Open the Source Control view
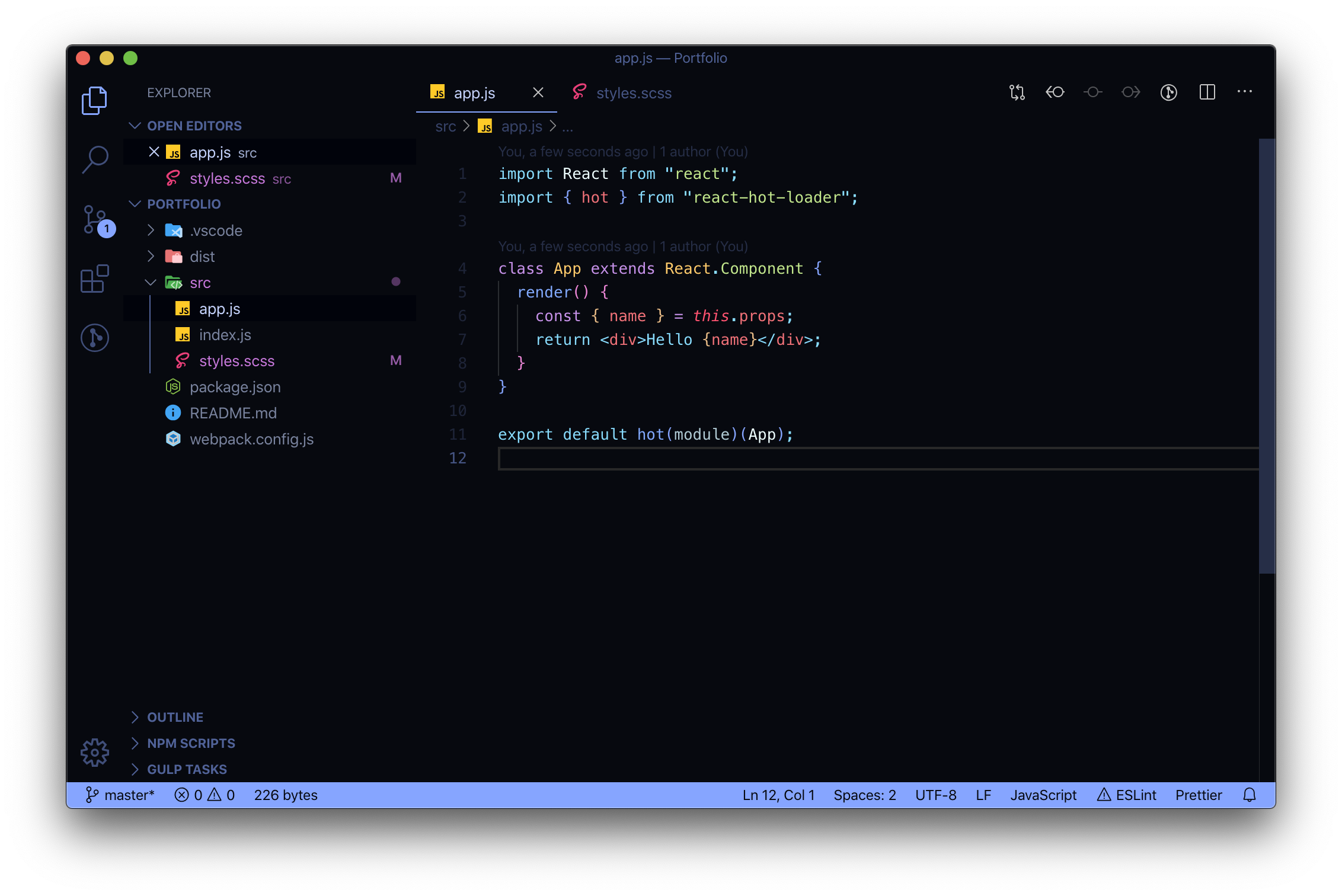The height and width of the screenshot is (896, 1342). [94, 219]
